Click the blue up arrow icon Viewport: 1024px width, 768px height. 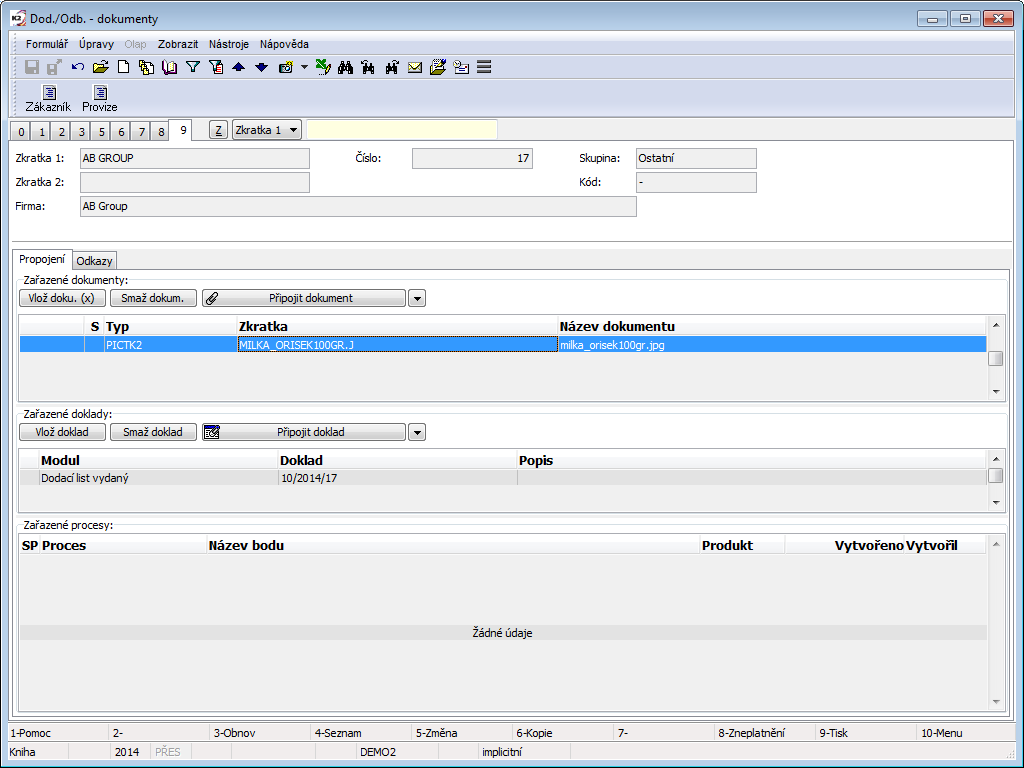238,68
